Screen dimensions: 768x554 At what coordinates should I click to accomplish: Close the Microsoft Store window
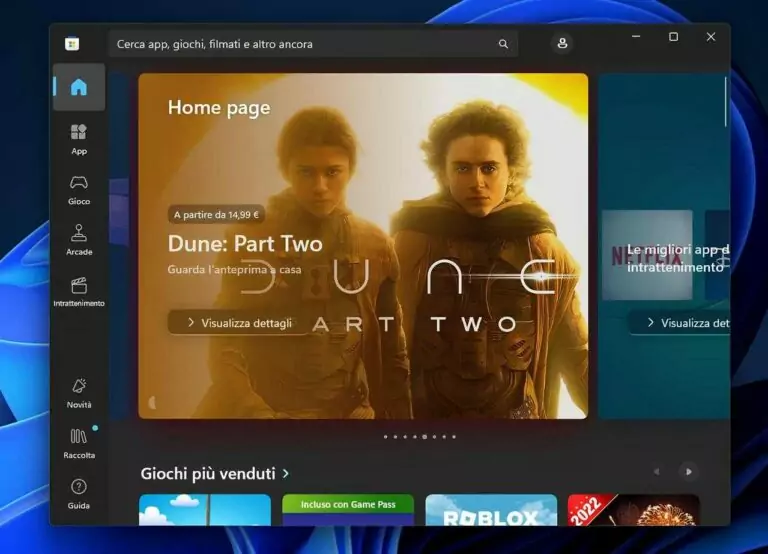pyautogui.click(x=711, y=37)
